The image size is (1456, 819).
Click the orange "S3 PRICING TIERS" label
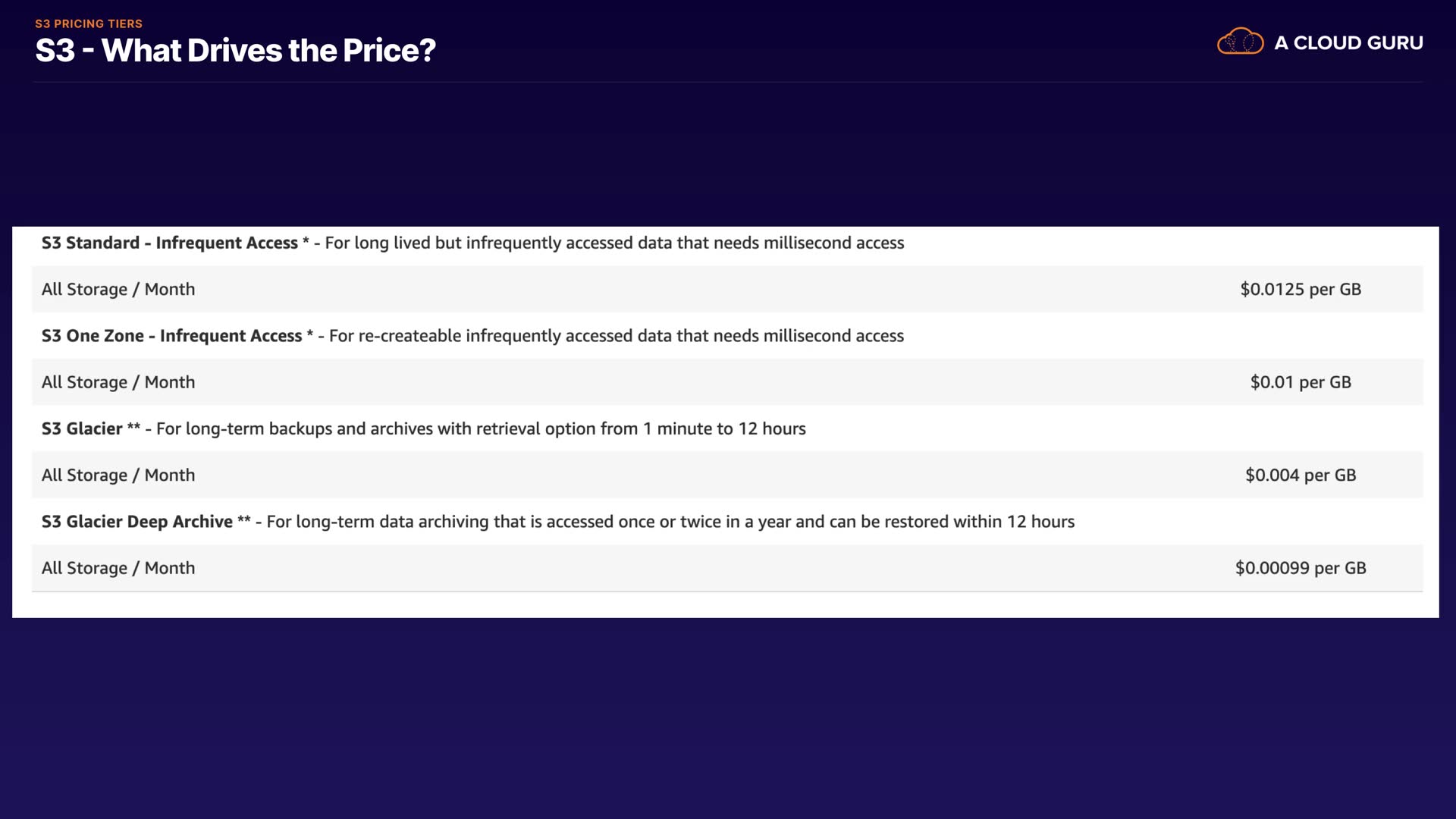89,24
